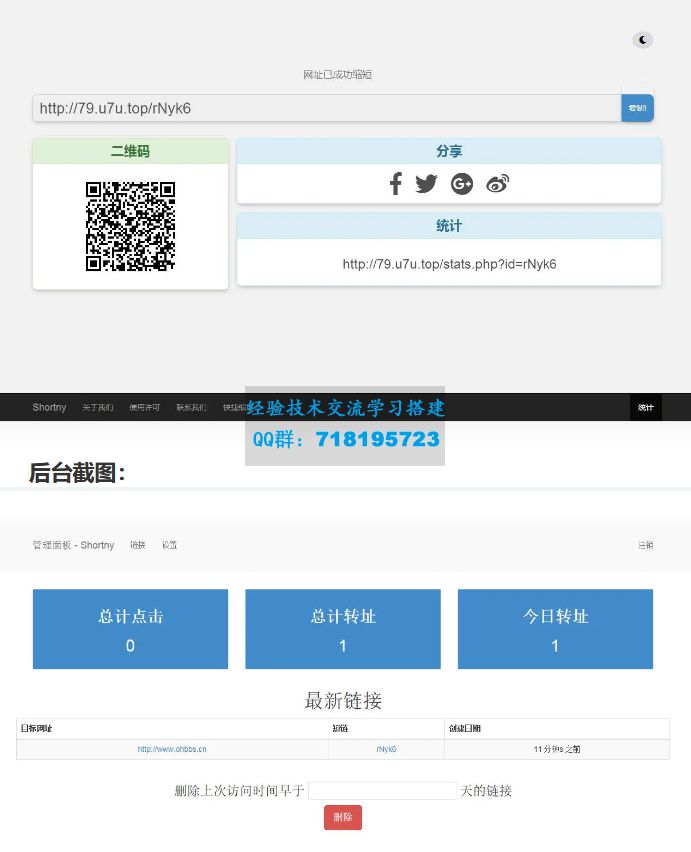Screen dimensions: 691x852
Task: Share the link on Facebook
Action: tap(396, 184)
